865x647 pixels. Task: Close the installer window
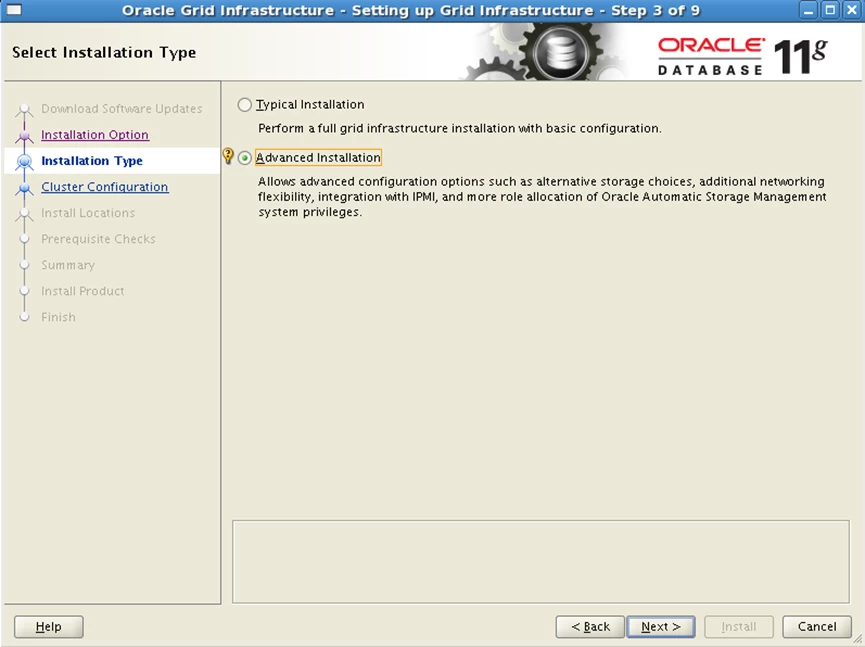(852, 10)
